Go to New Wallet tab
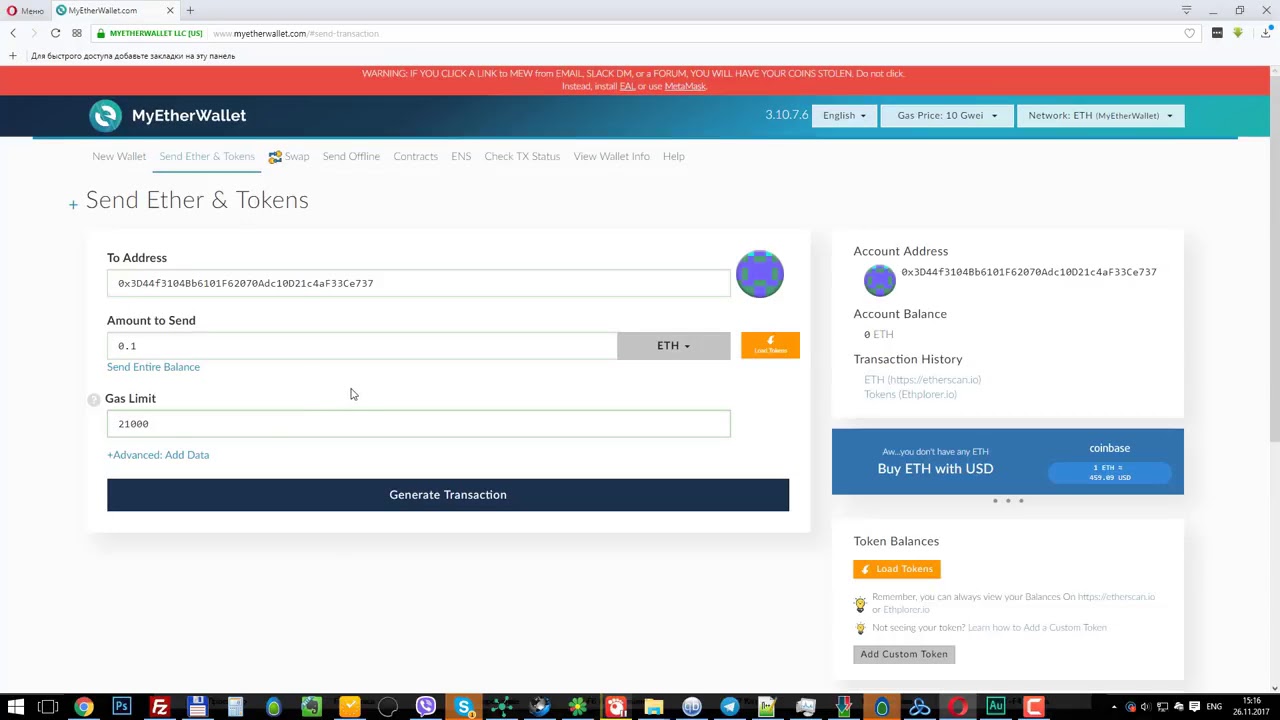The image size is (1280, 720). [x=119, y=156]
